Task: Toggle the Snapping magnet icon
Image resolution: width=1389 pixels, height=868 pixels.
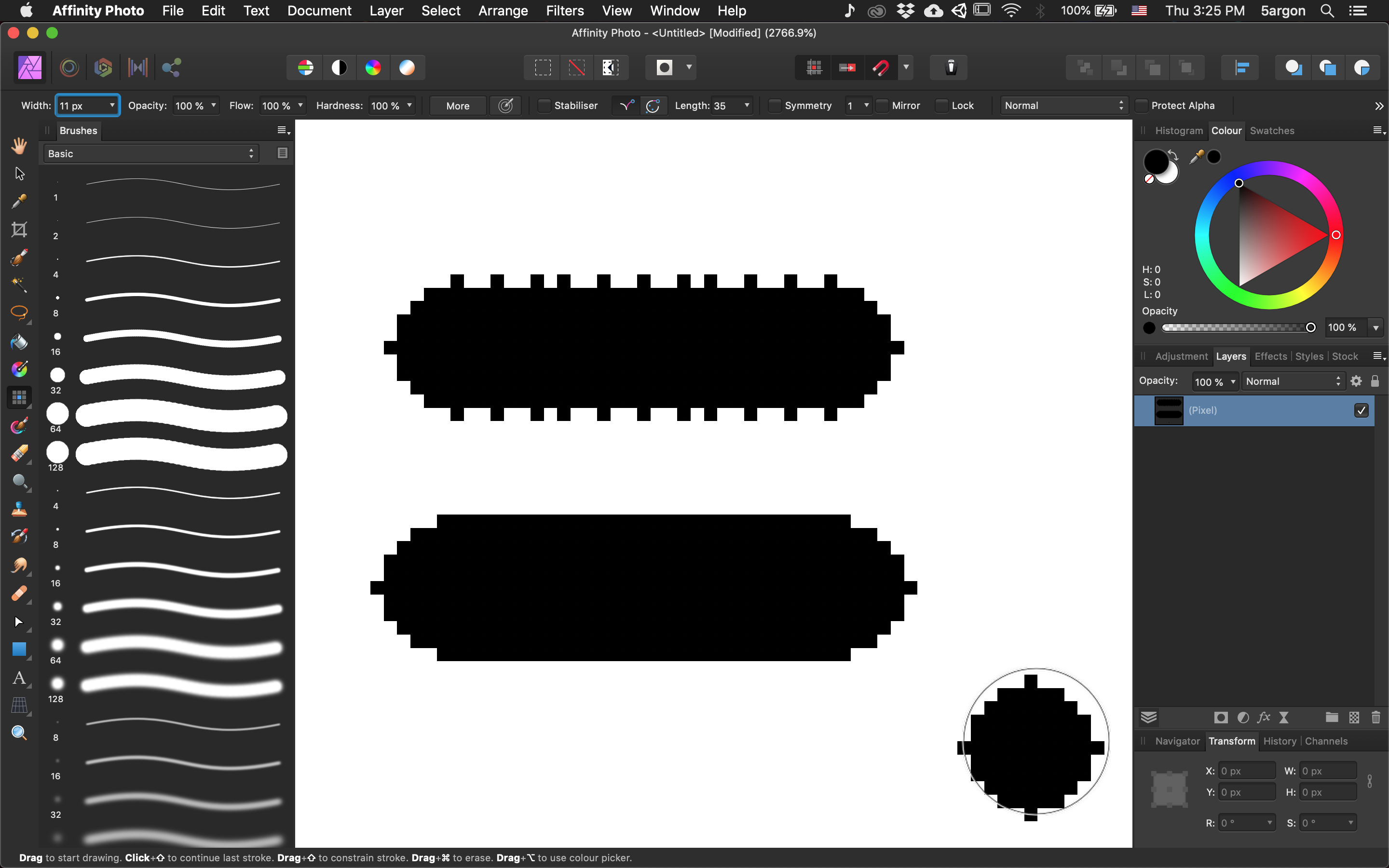Action: click(881, 68)
